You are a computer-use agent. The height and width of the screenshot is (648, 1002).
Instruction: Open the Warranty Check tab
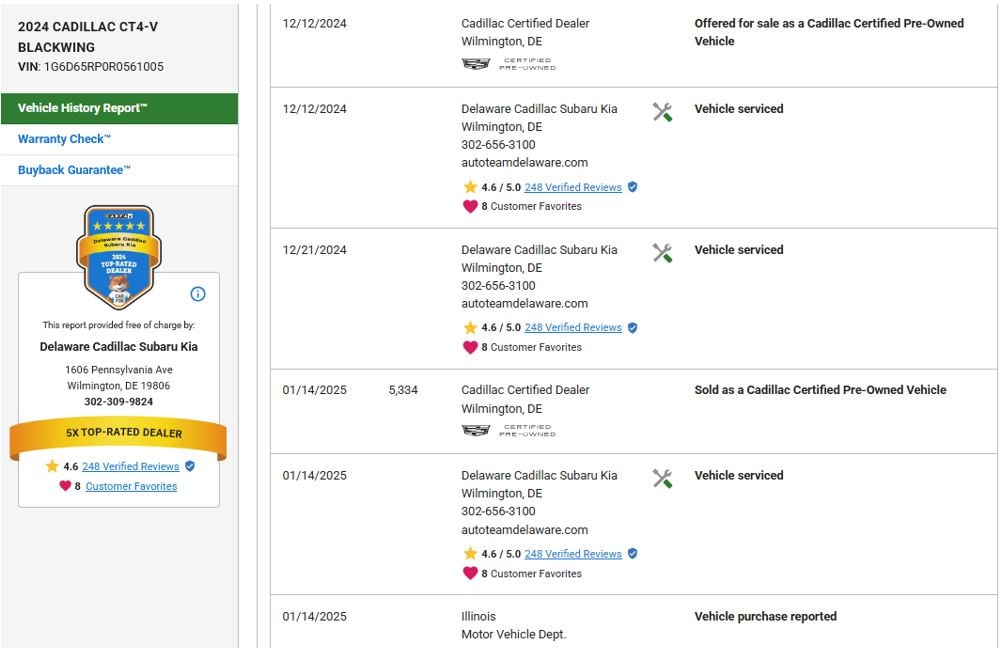coord(65,139)
